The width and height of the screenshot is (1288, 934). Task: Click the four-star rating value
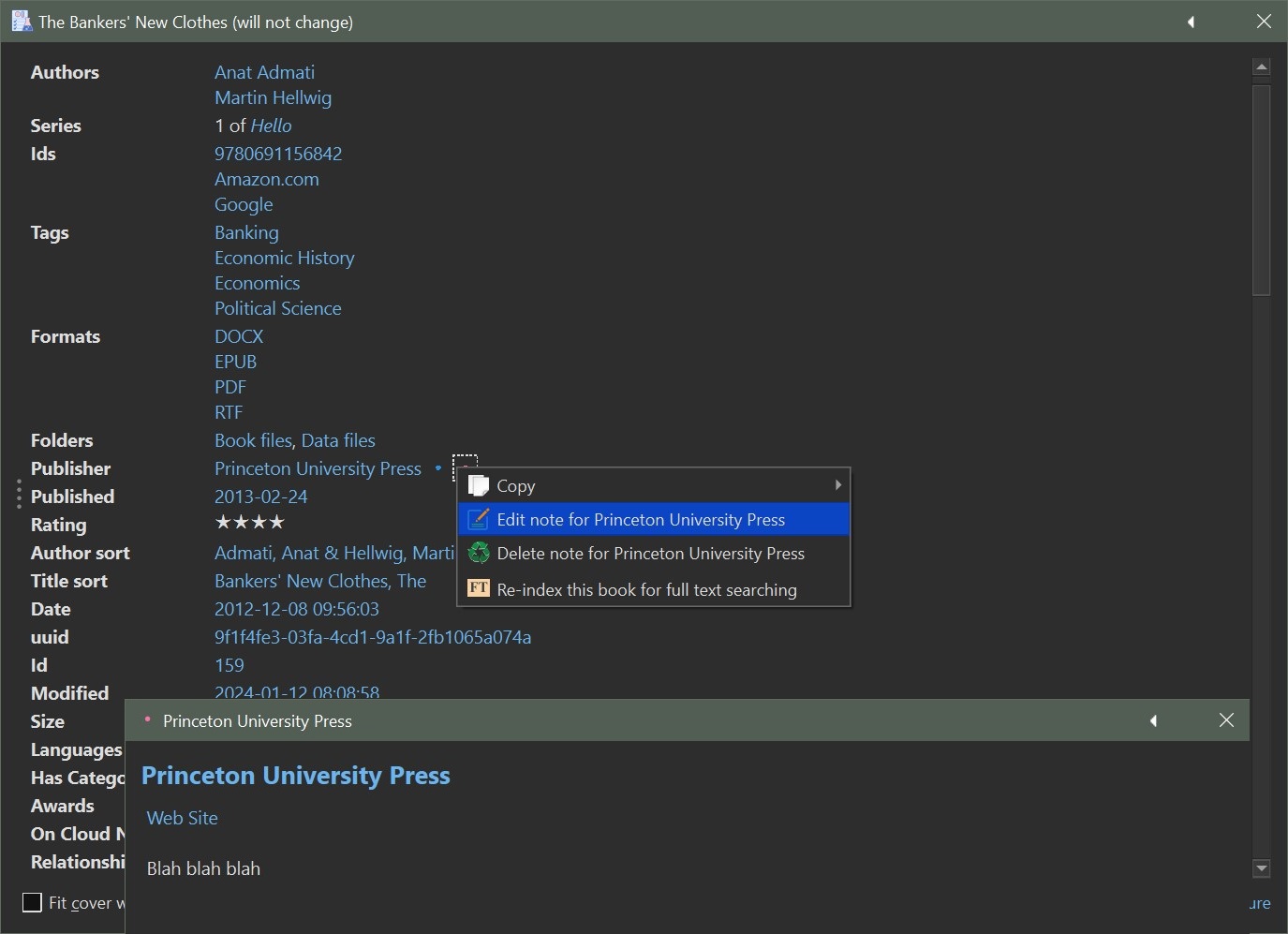[x=249, y=523]
